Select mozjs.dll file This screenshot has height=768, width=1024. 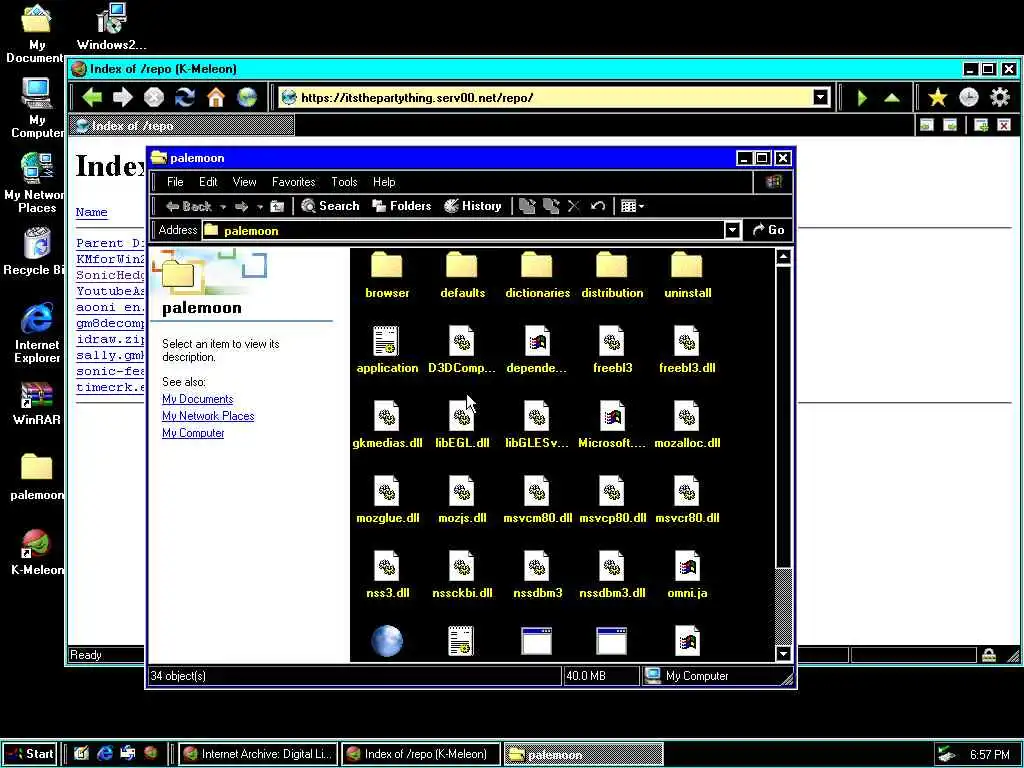click(x=462, y=500)
